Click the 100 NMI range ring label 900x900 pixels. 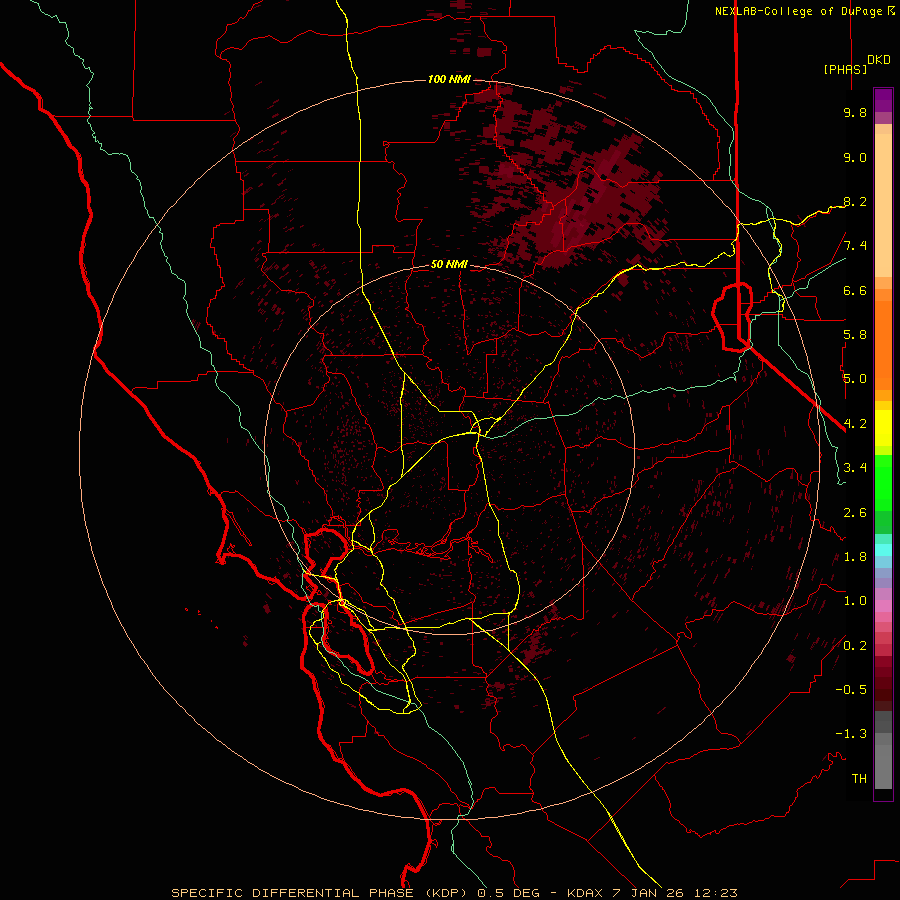pos(449,79)
